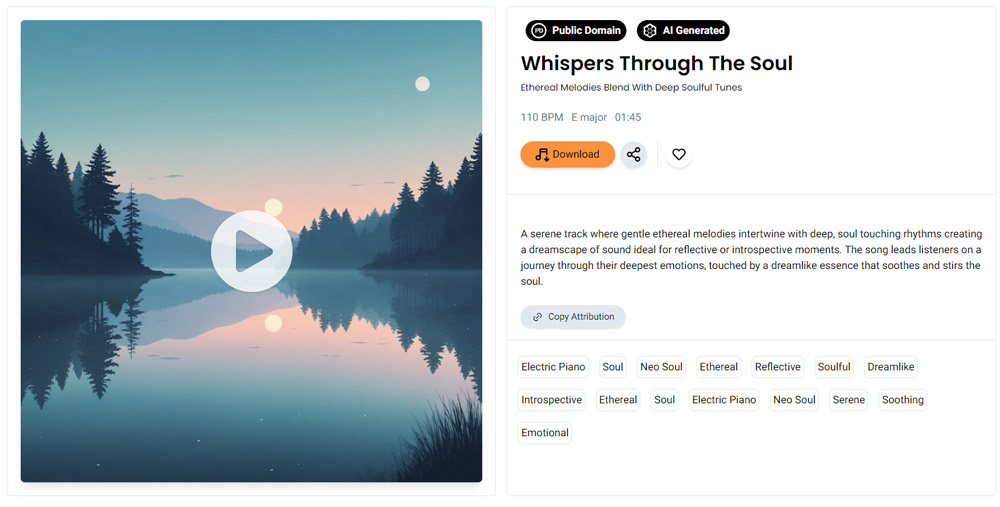1000x507 pixels.
Task: Select the Serene tag
Action: point(849,400)
